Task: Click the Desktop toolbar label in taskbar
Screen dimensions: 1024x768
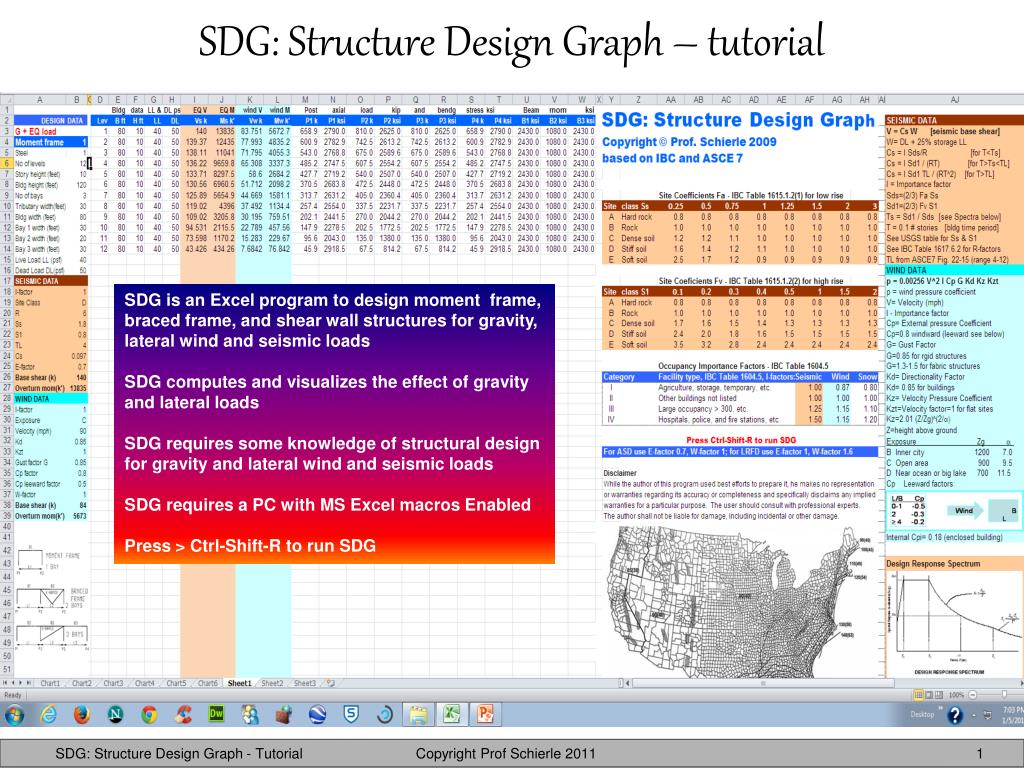Action: [x=922, y=714]
